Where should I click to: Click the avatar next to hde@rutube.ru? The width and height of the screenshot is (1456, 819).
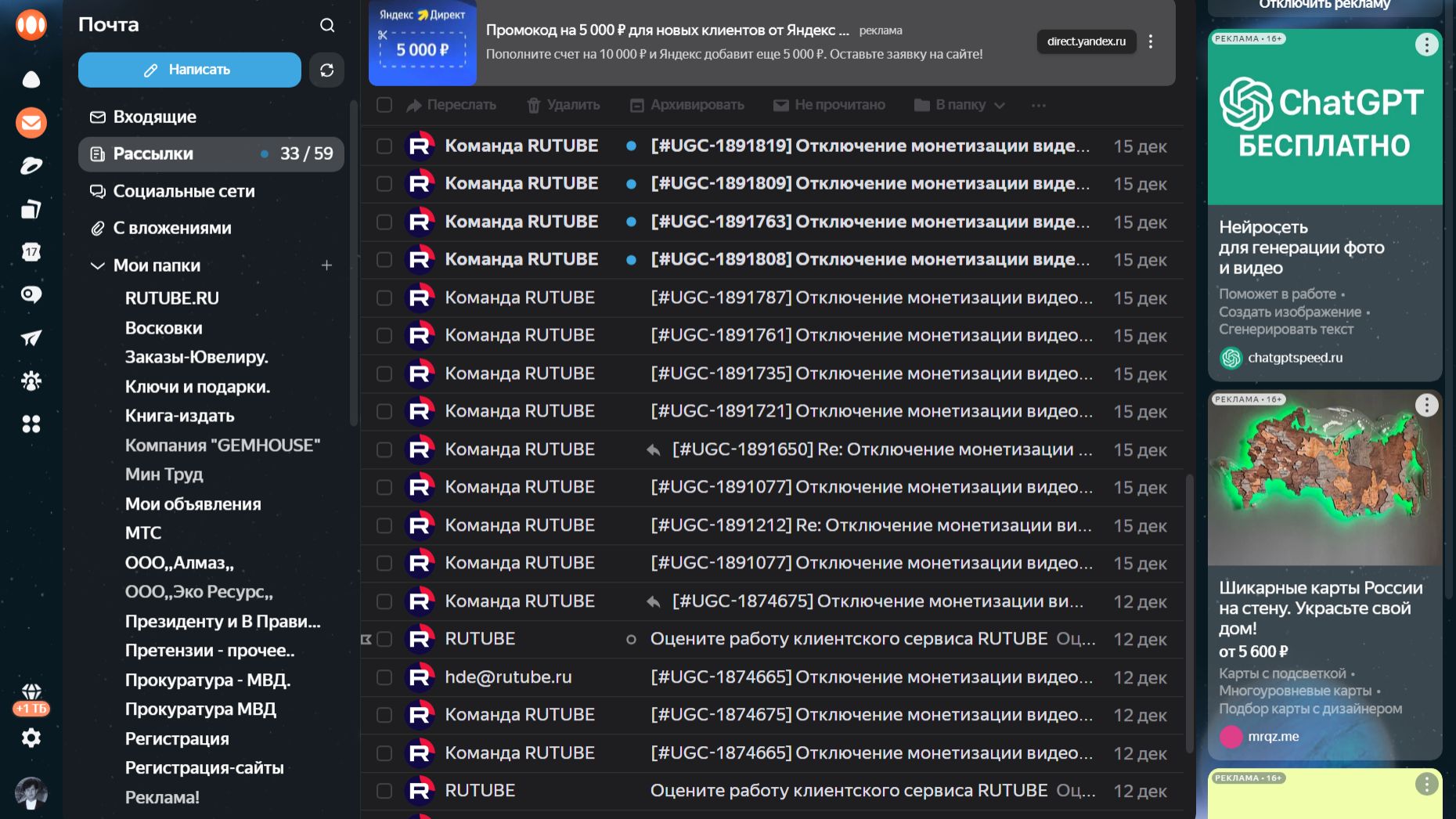420,677
